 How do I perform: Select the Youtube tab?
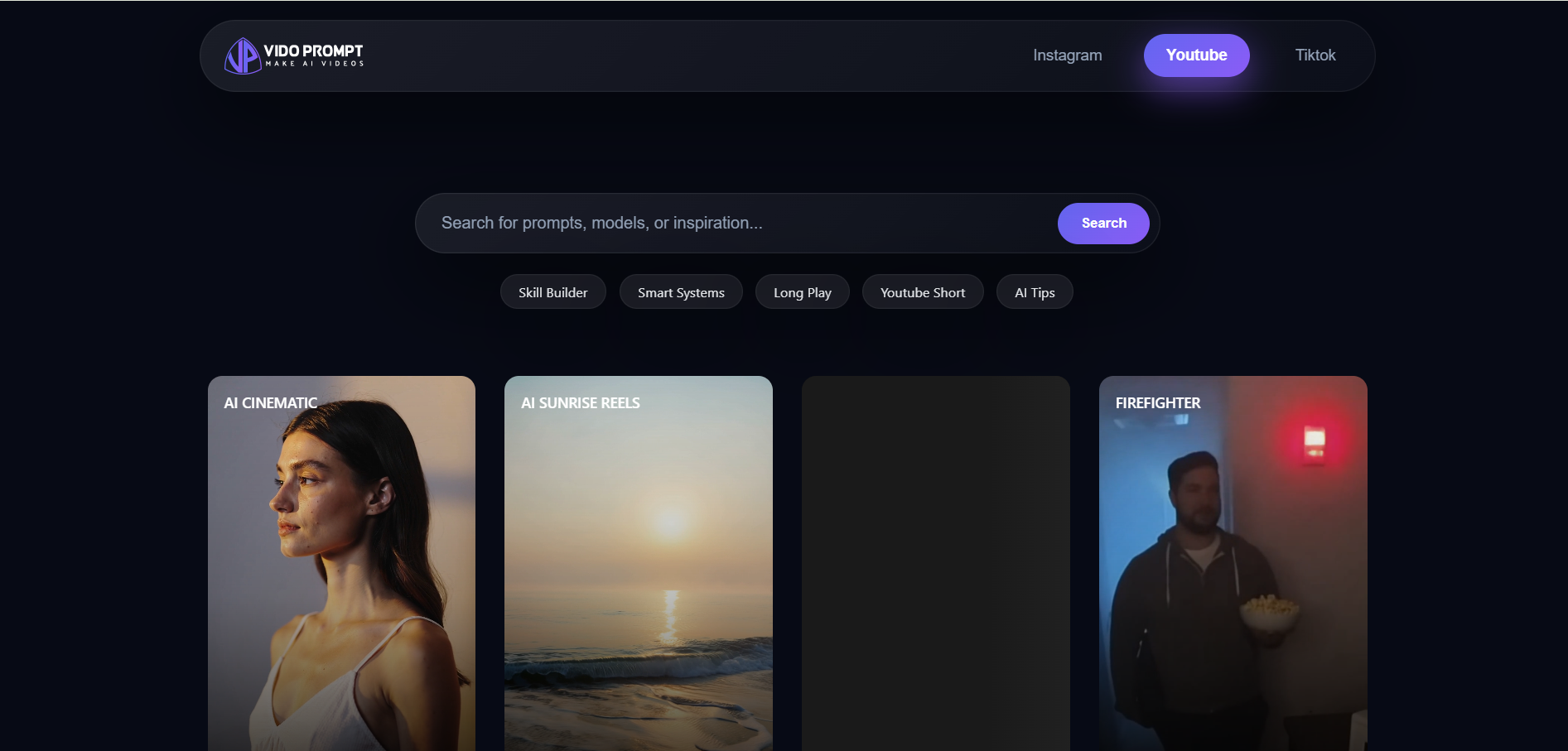pos(1196,55)
